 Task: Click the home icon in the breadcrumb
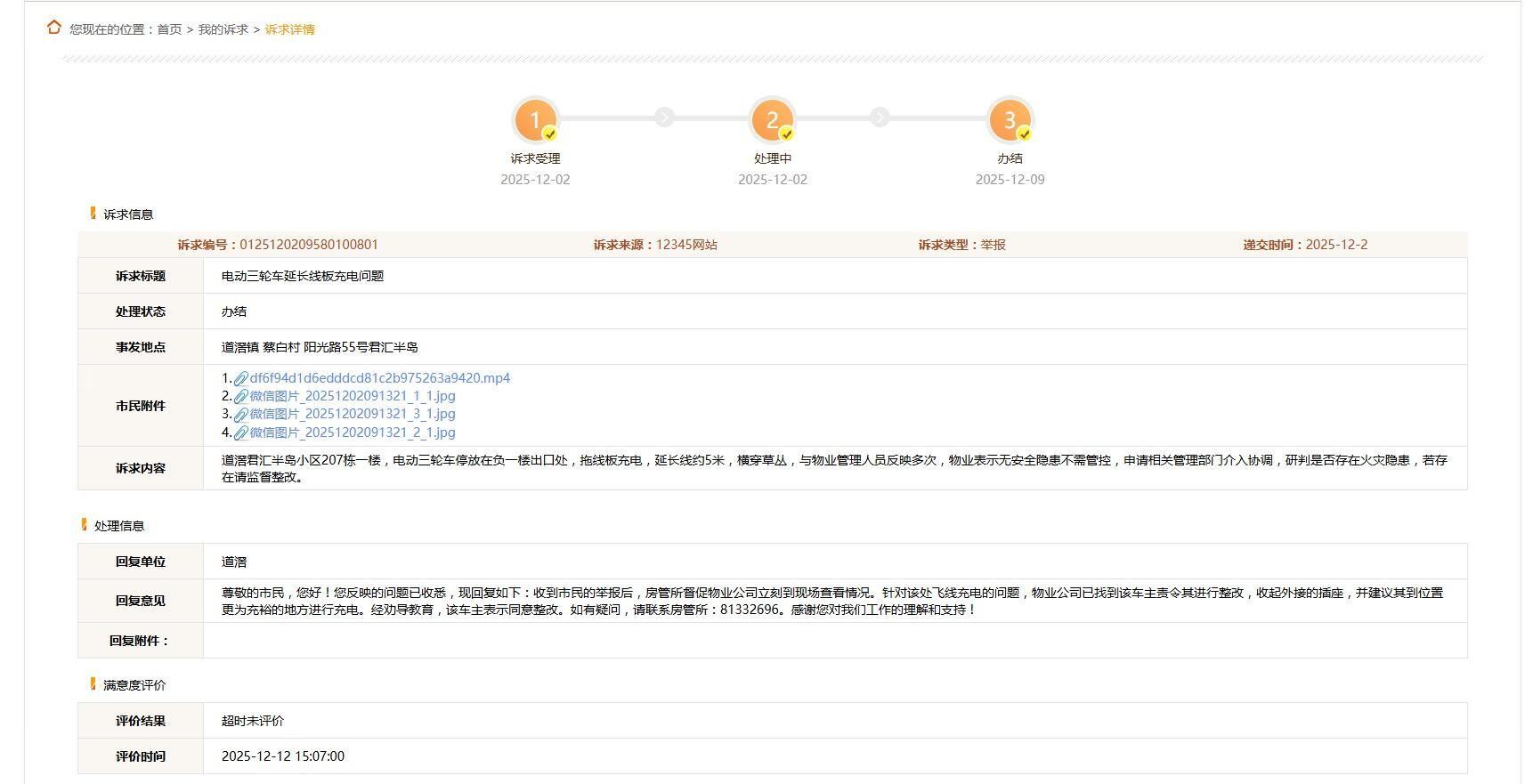point(54,28)
